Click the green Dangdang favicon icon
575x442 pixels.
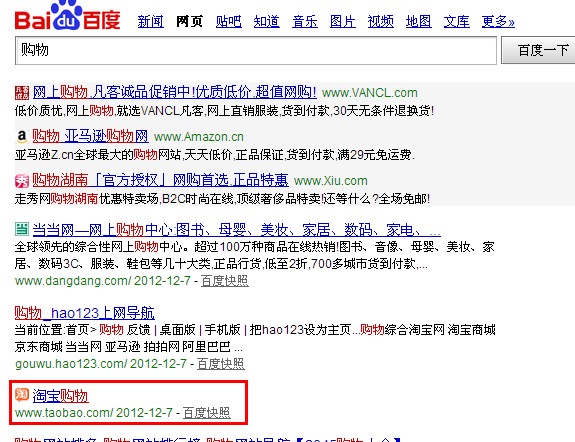(x=22, y=229)
